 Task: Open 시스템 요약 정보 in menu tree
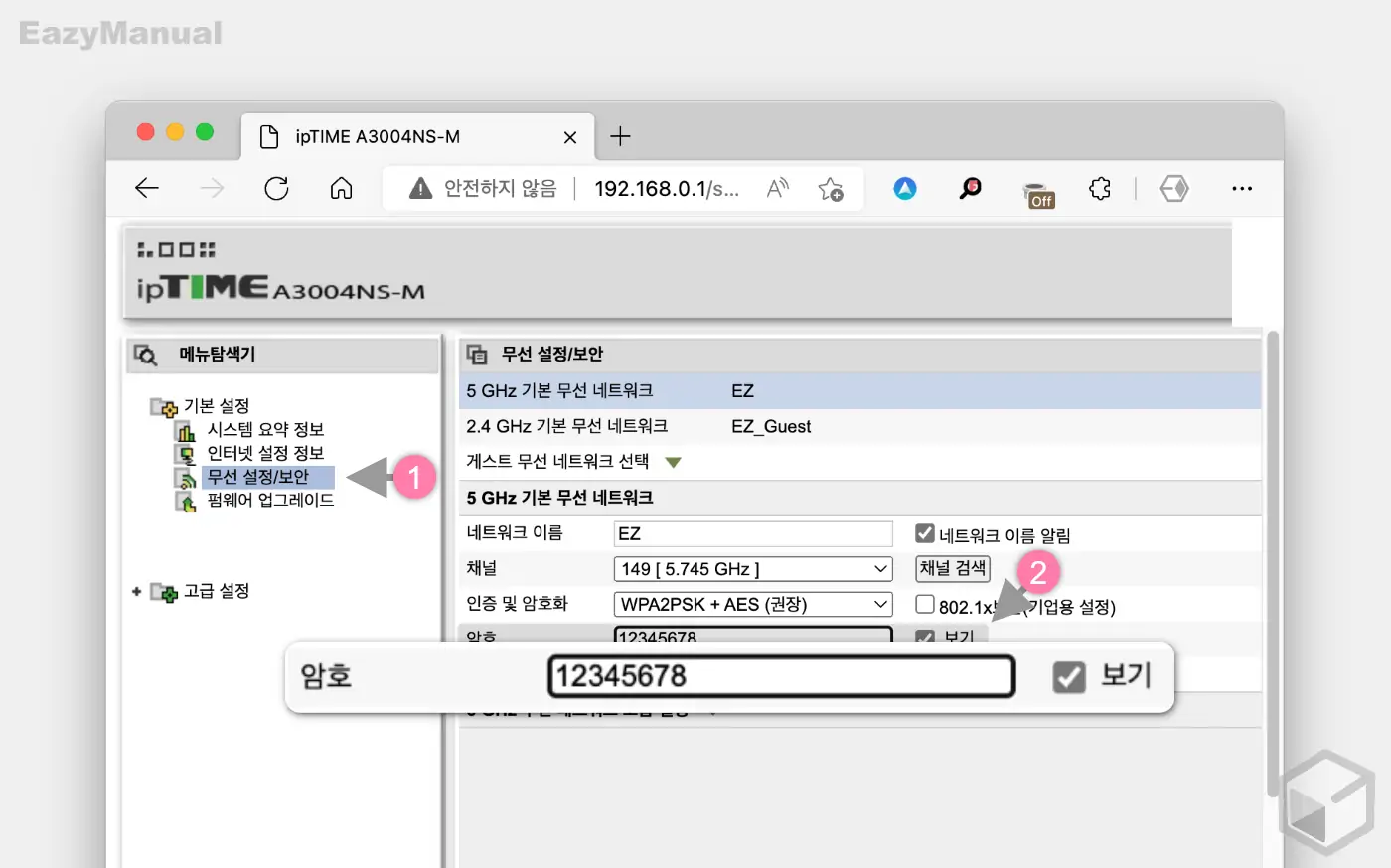tap(265, 429)
